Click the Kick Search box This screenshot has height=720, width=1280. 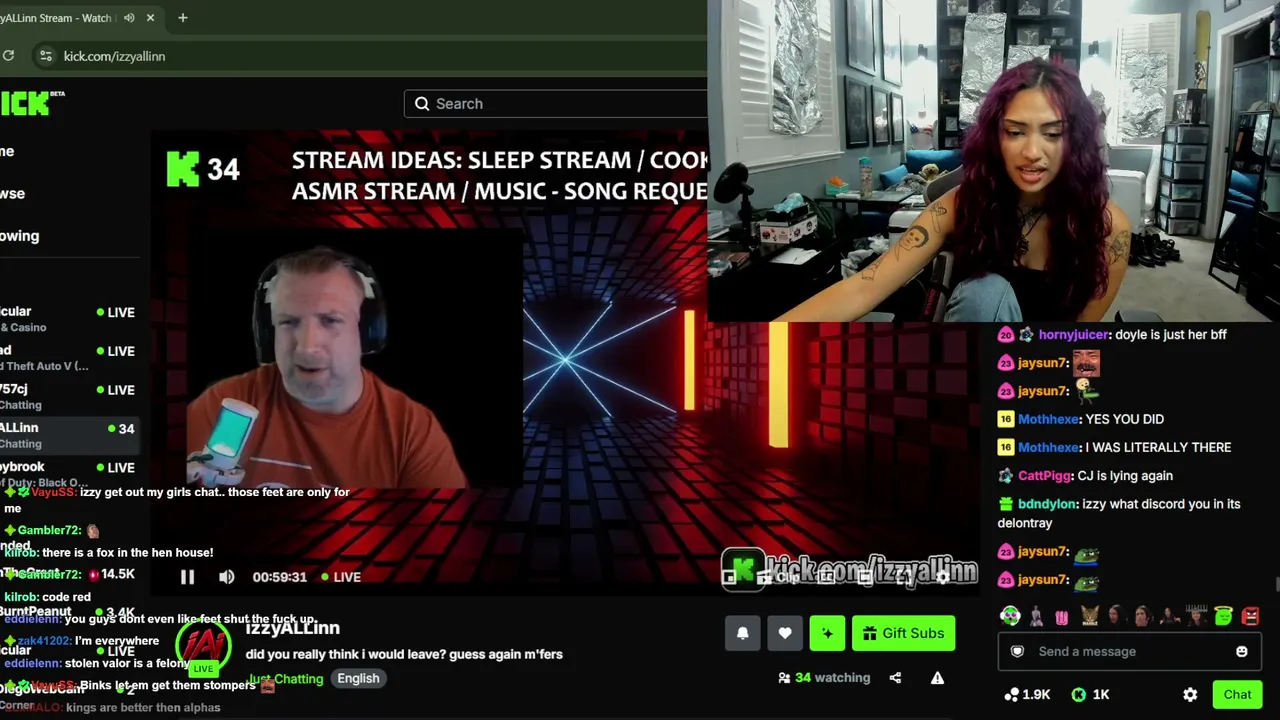coord(556,104)
